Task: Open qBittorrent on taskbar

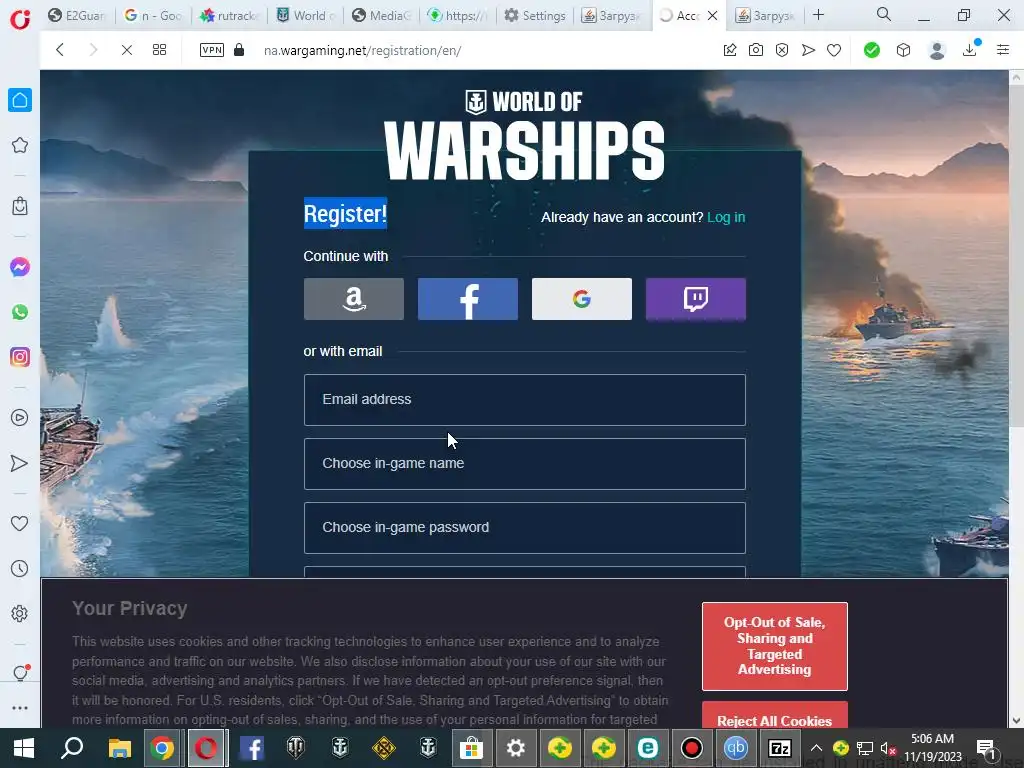Action: tap(736, 748)
